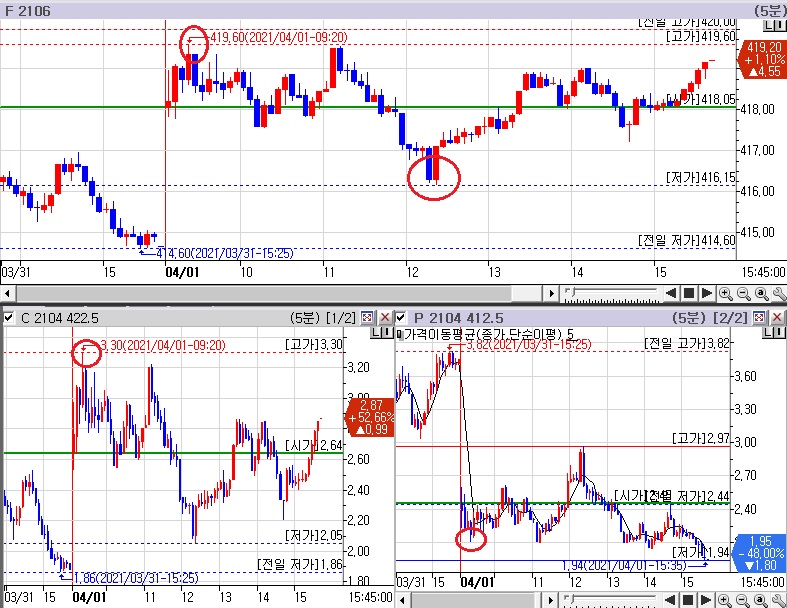
Task: Step F 2106 chart playback backward
Action: click(x=671, y=293)
